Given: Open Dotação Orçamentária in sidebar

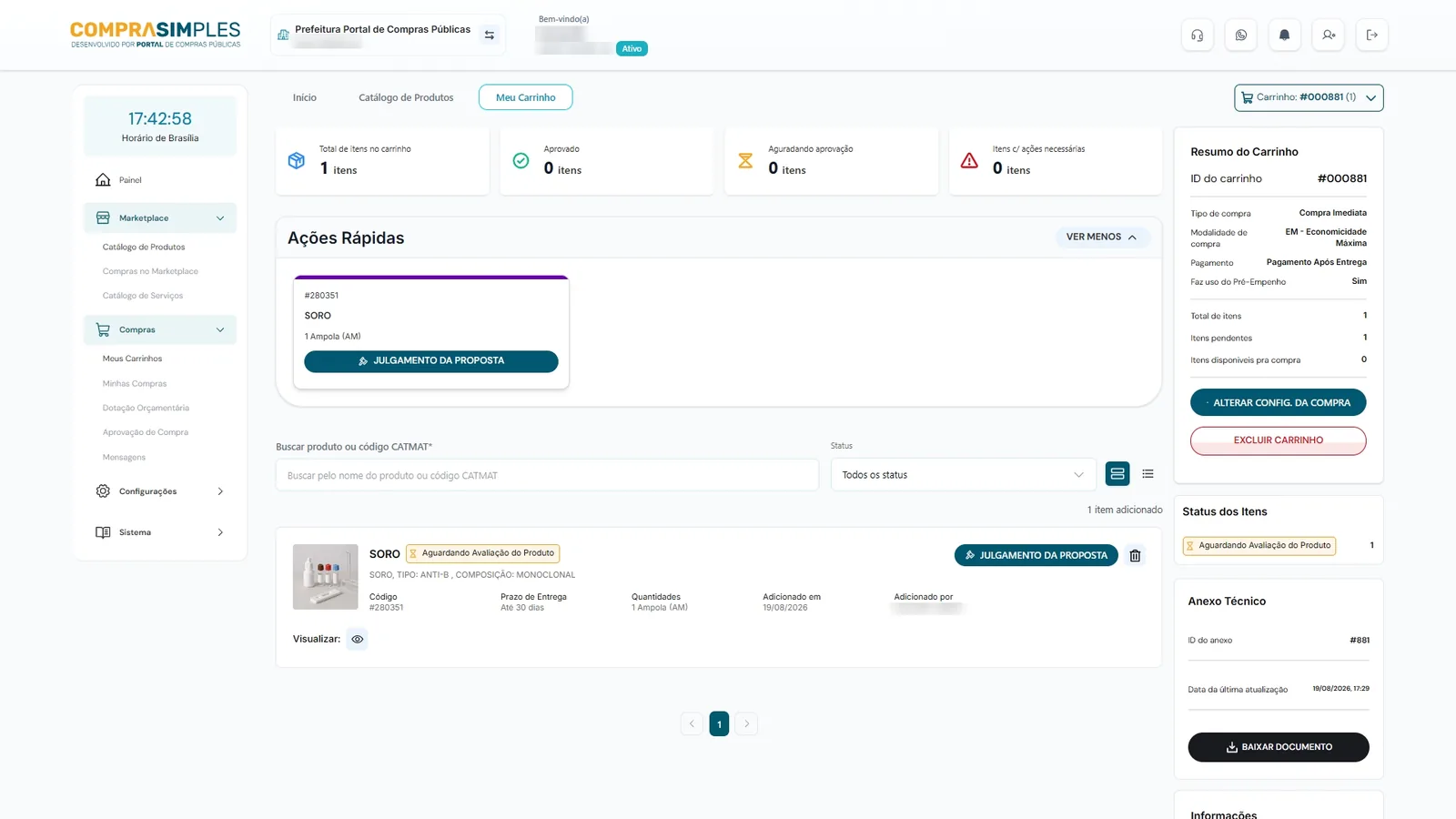Looking at the screenshot, I should click(146, 408).
